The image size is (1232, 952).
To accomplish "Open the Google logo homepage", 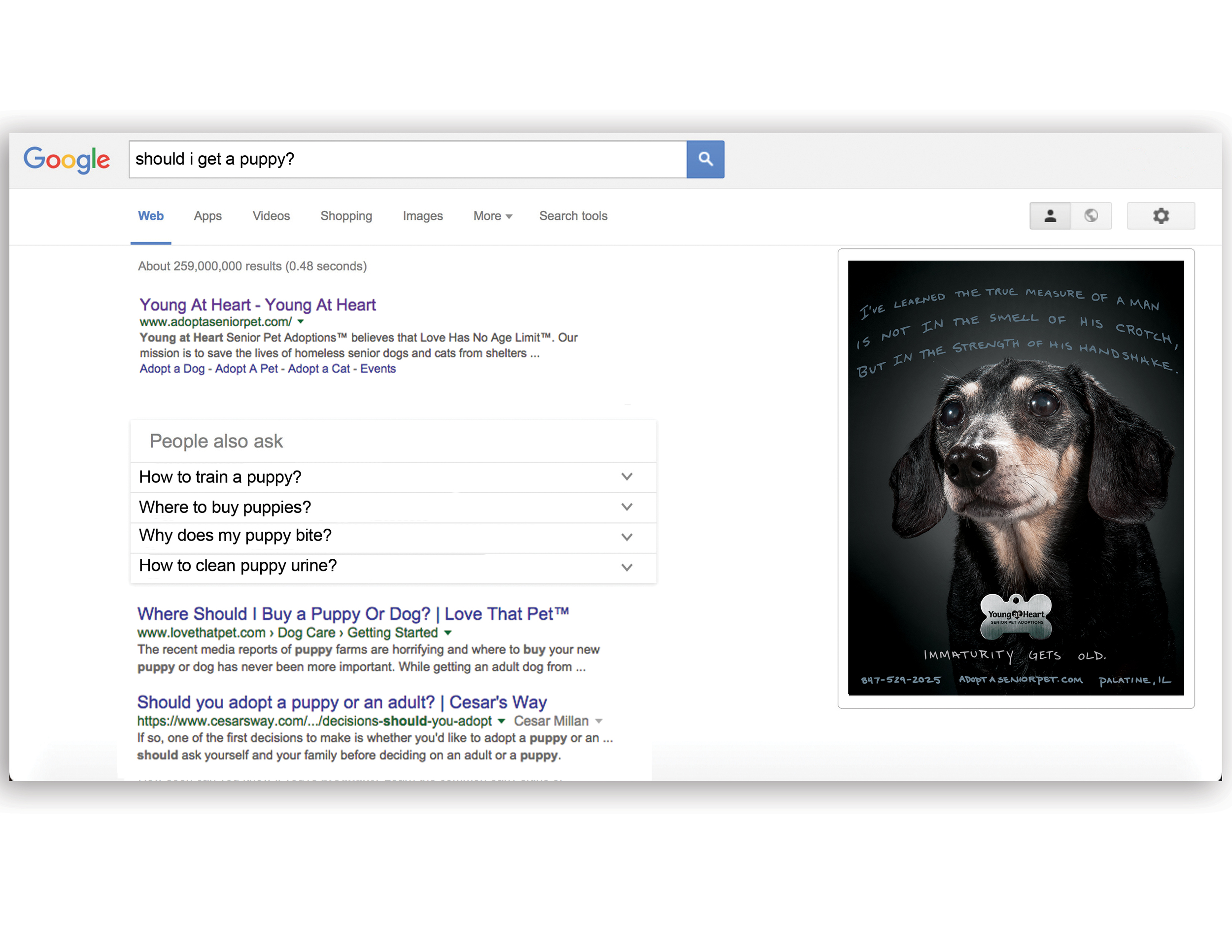I will [x=67, y=160].
